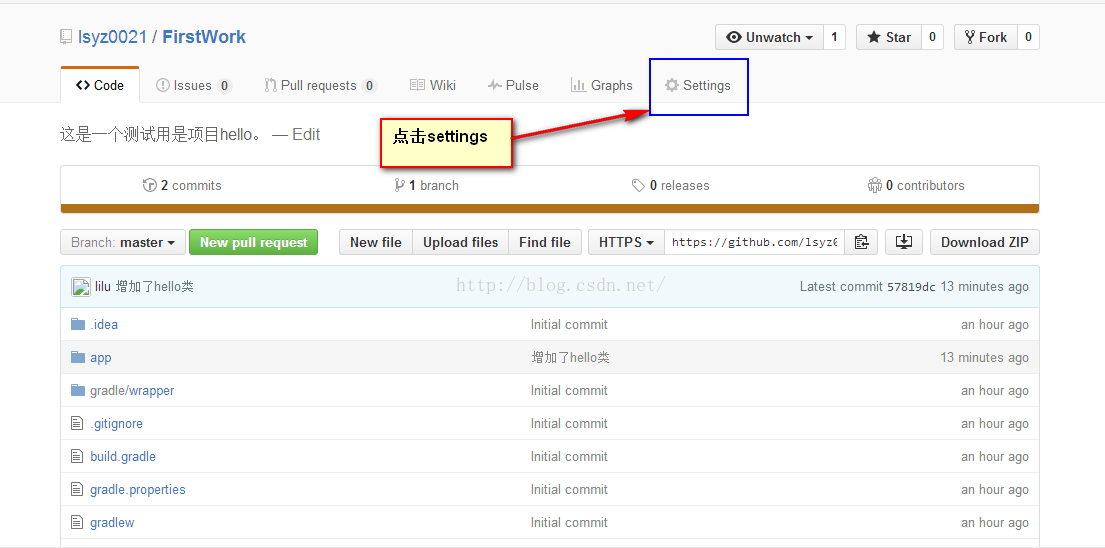
Task: Open the gradlew file
Action: (x=112, y=523)
